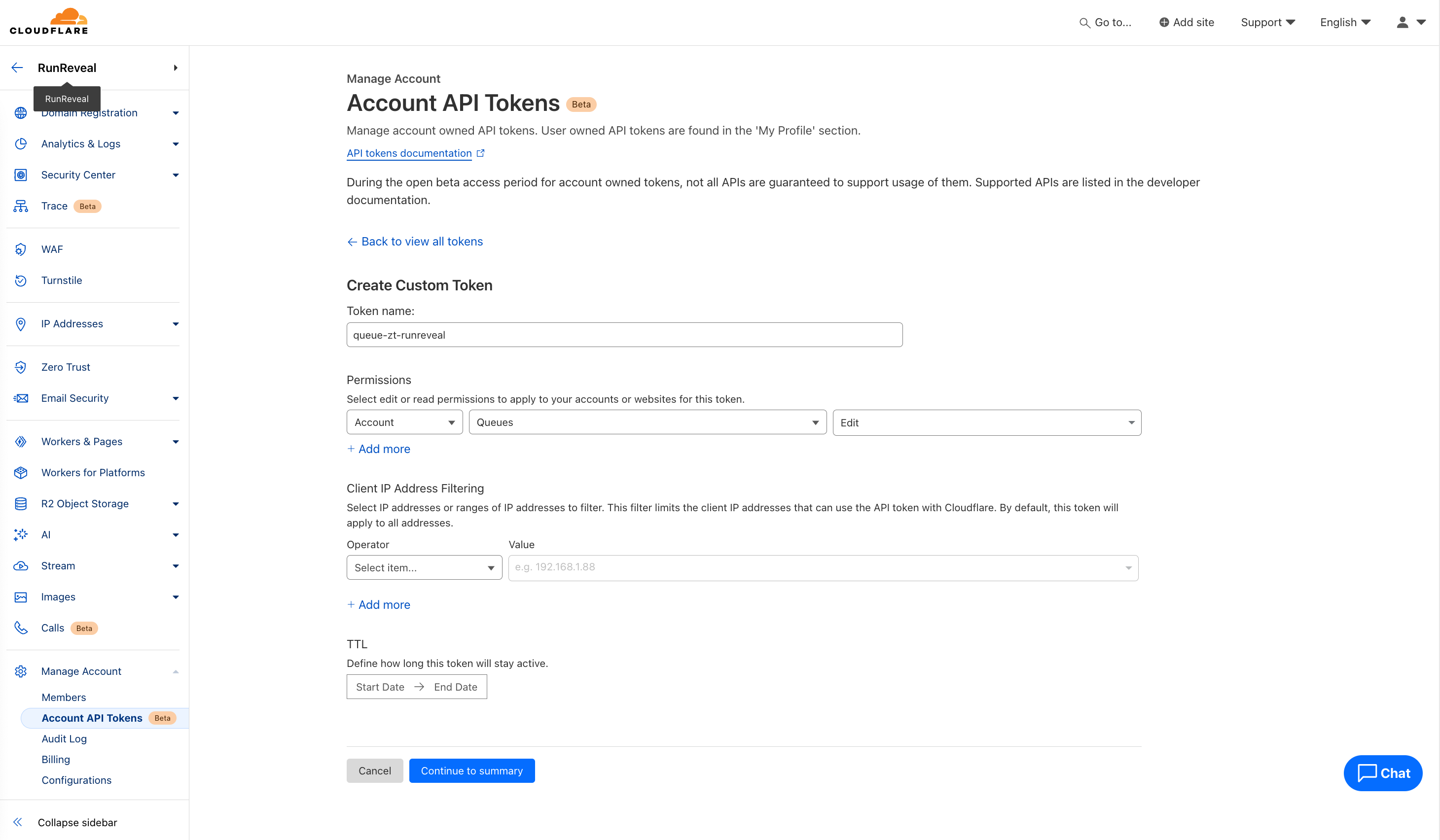Click the Workers for Platforms cube icon
The height and width of the screenshot is (840, 1440).
click(21, 473)
